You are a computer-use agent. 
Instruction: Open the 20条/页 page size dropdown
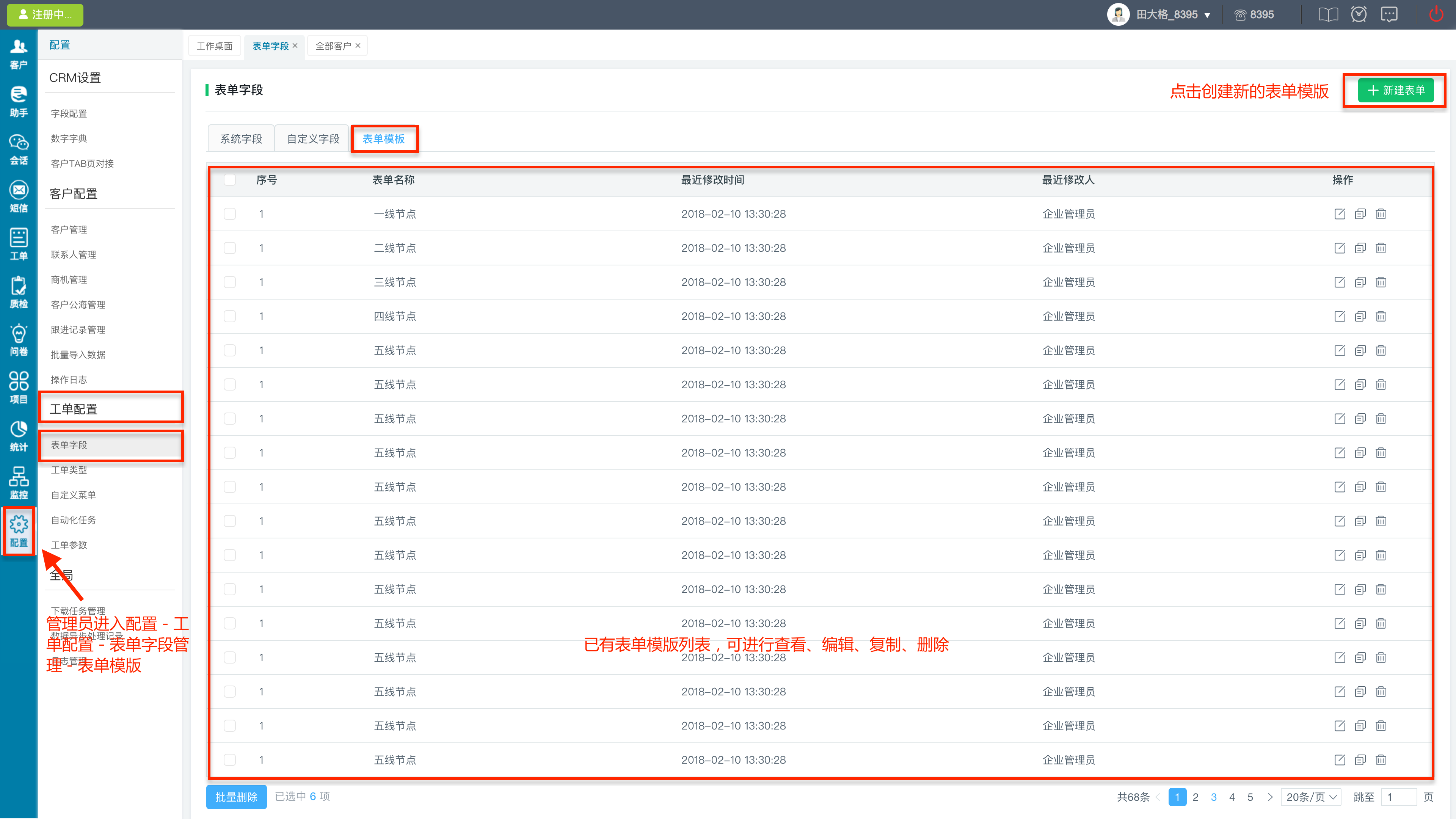[x=1311, y=797]
